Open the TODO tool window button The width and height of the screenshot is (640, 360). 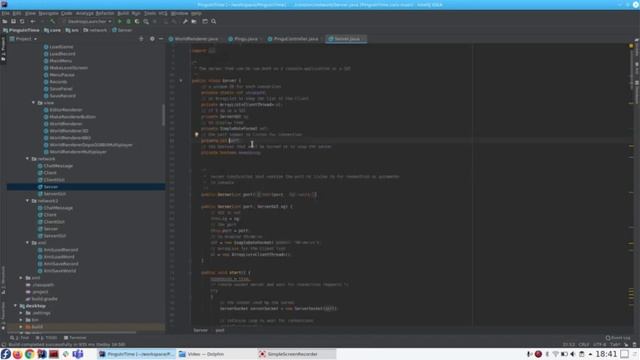47,338
